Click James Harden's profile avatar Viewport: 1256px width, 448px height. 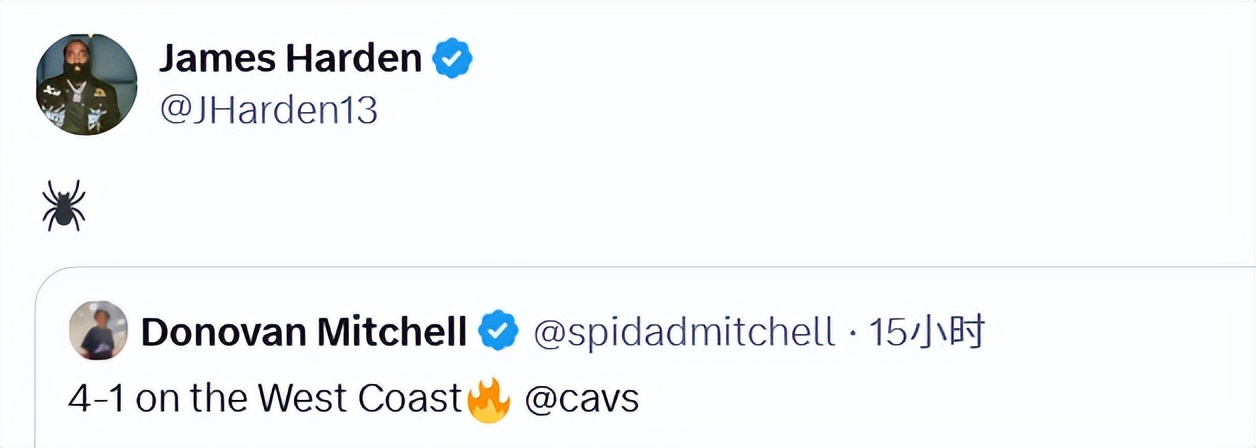(86, 84)
